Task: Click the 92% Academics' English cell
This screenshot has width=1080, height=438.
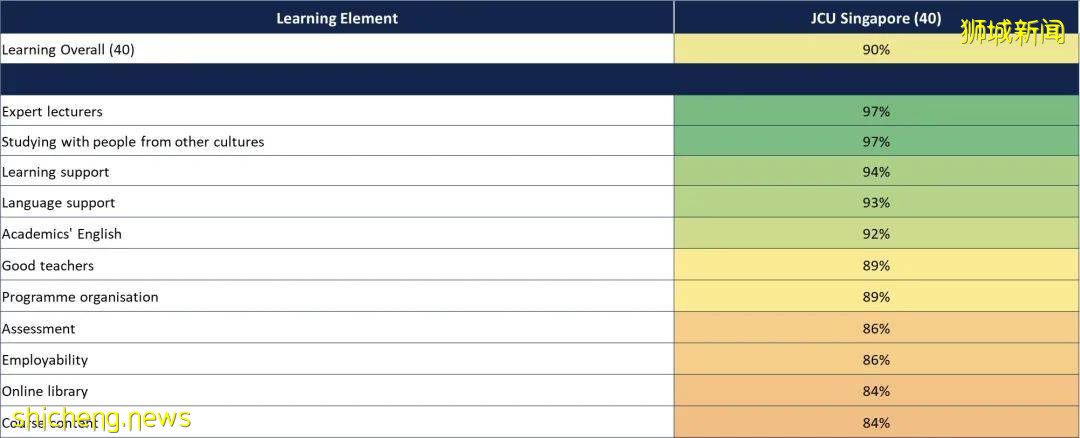Action: point(876,234)
